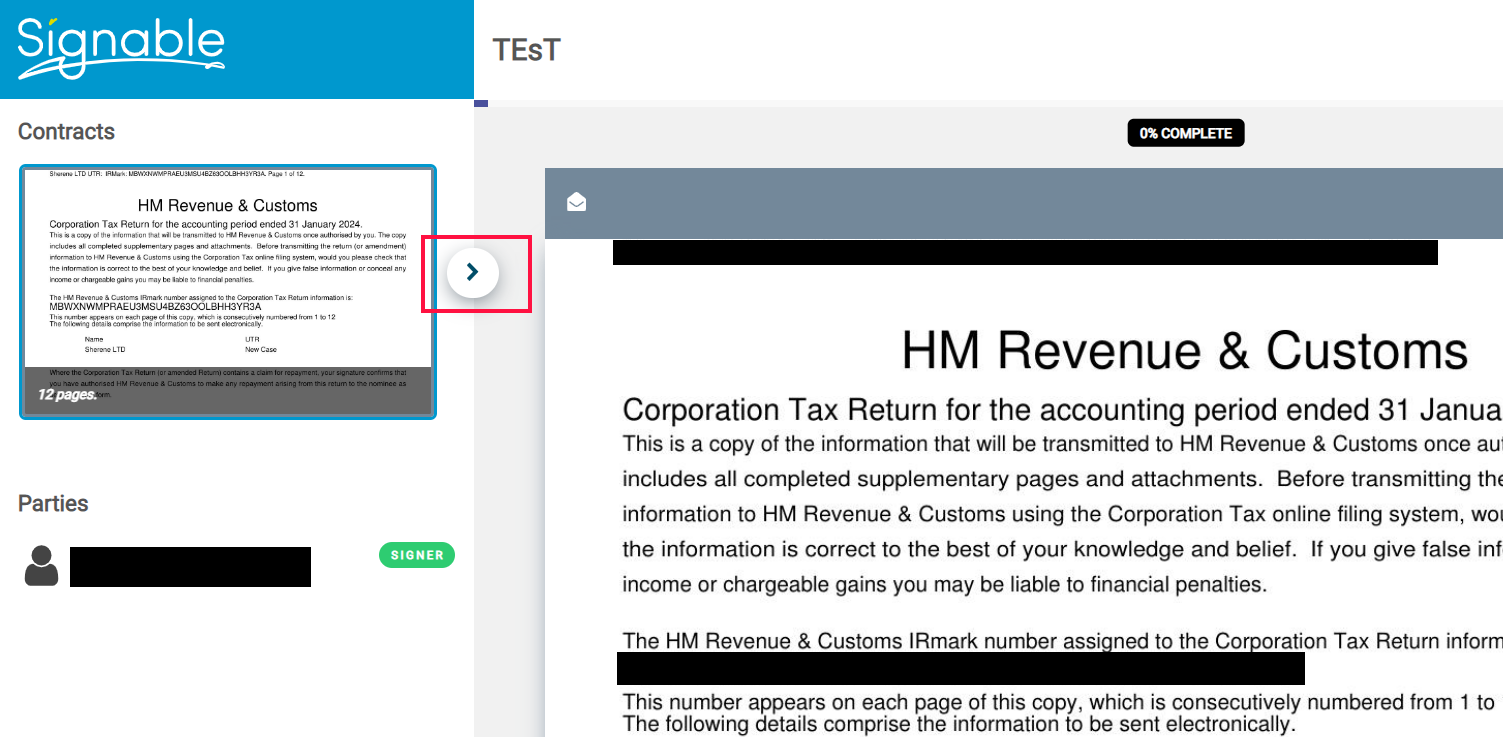1503x737 pixels.
Task: Collapse the sidebar with the chevron arrow
Action: click(473, 273)
